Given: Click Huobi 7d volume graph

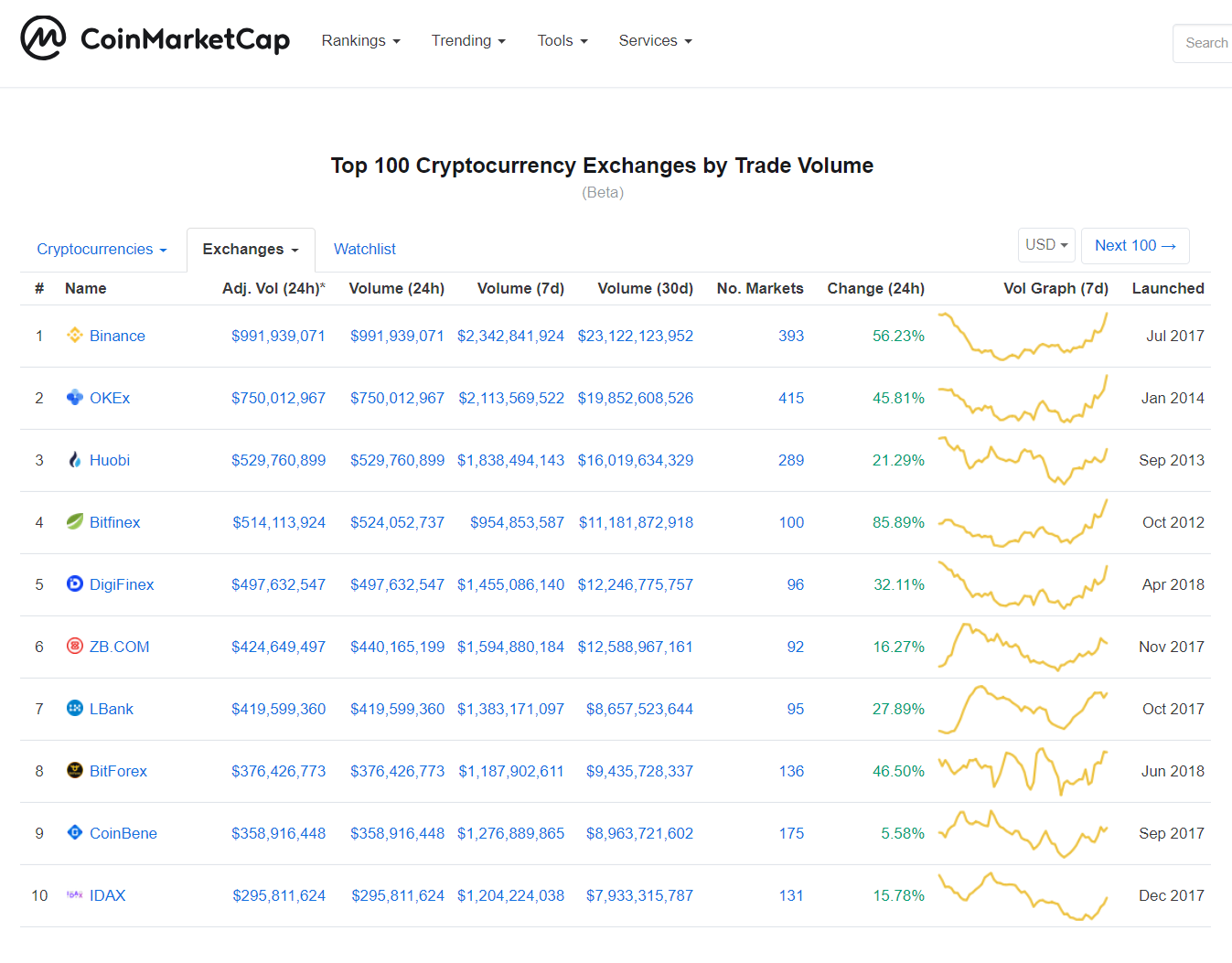Looking at the screenshot, I should click(x=1023, y=460).
